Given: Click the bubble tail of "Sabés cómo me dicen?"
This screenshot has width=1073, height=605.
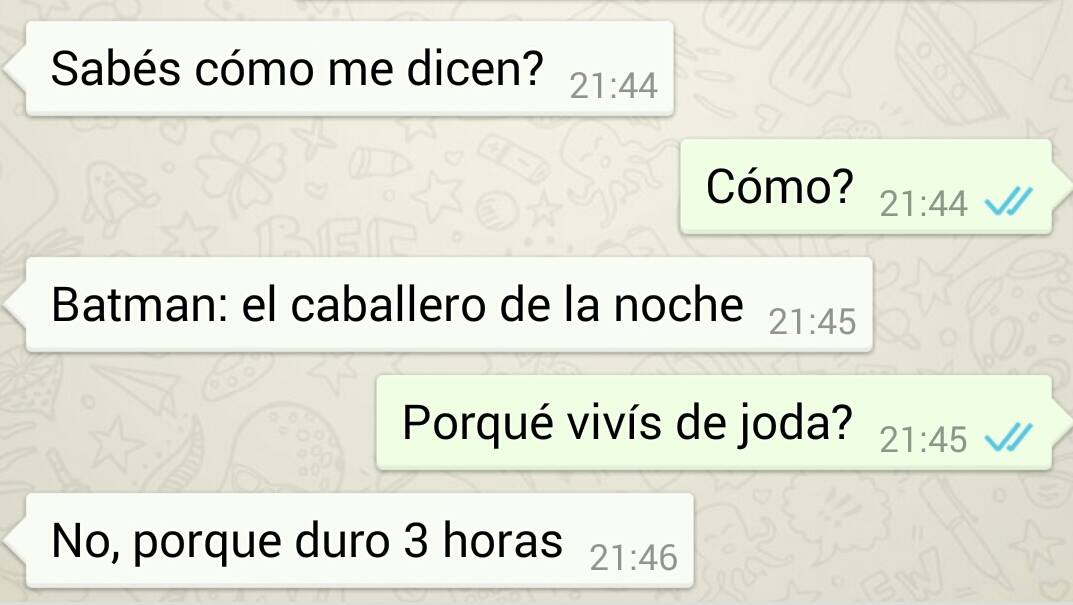Looking at the screenshot, I should coord(14,68).
